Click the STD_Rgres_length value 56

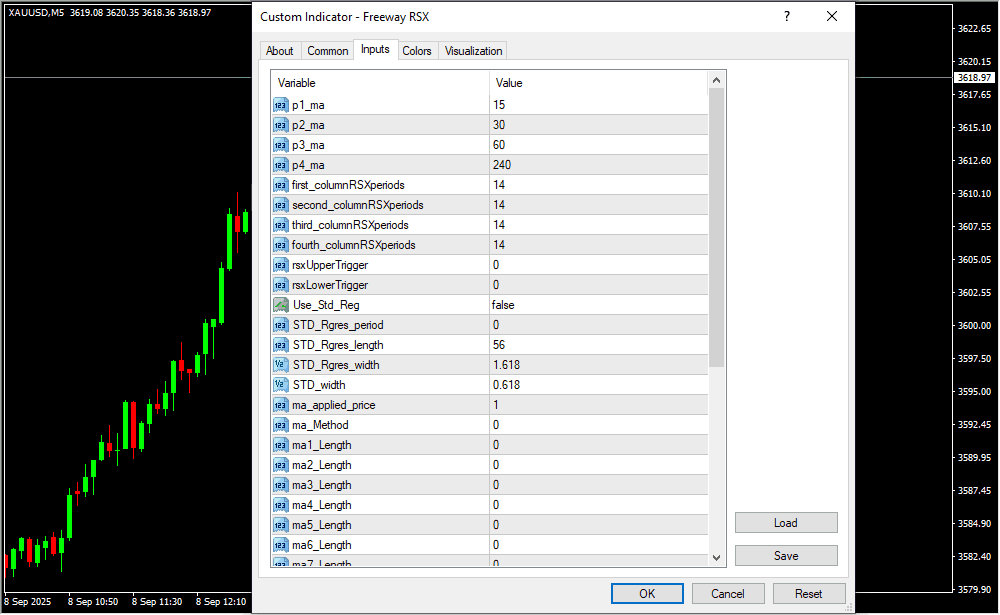pyautogui.click(x=499, y=345)
